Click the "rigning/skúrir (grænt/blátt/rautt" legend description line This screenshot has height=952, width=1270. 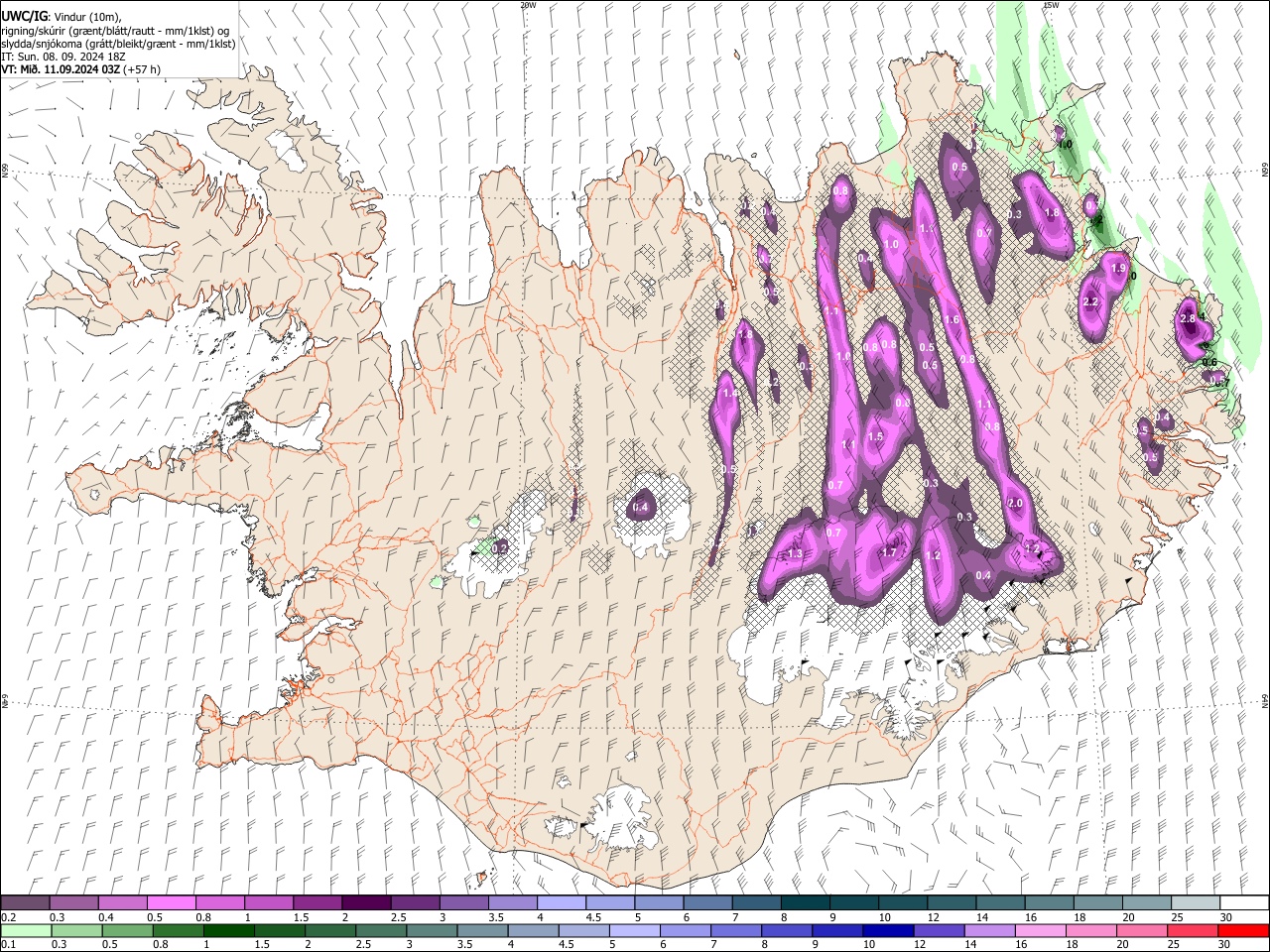(x=115, y=31)
